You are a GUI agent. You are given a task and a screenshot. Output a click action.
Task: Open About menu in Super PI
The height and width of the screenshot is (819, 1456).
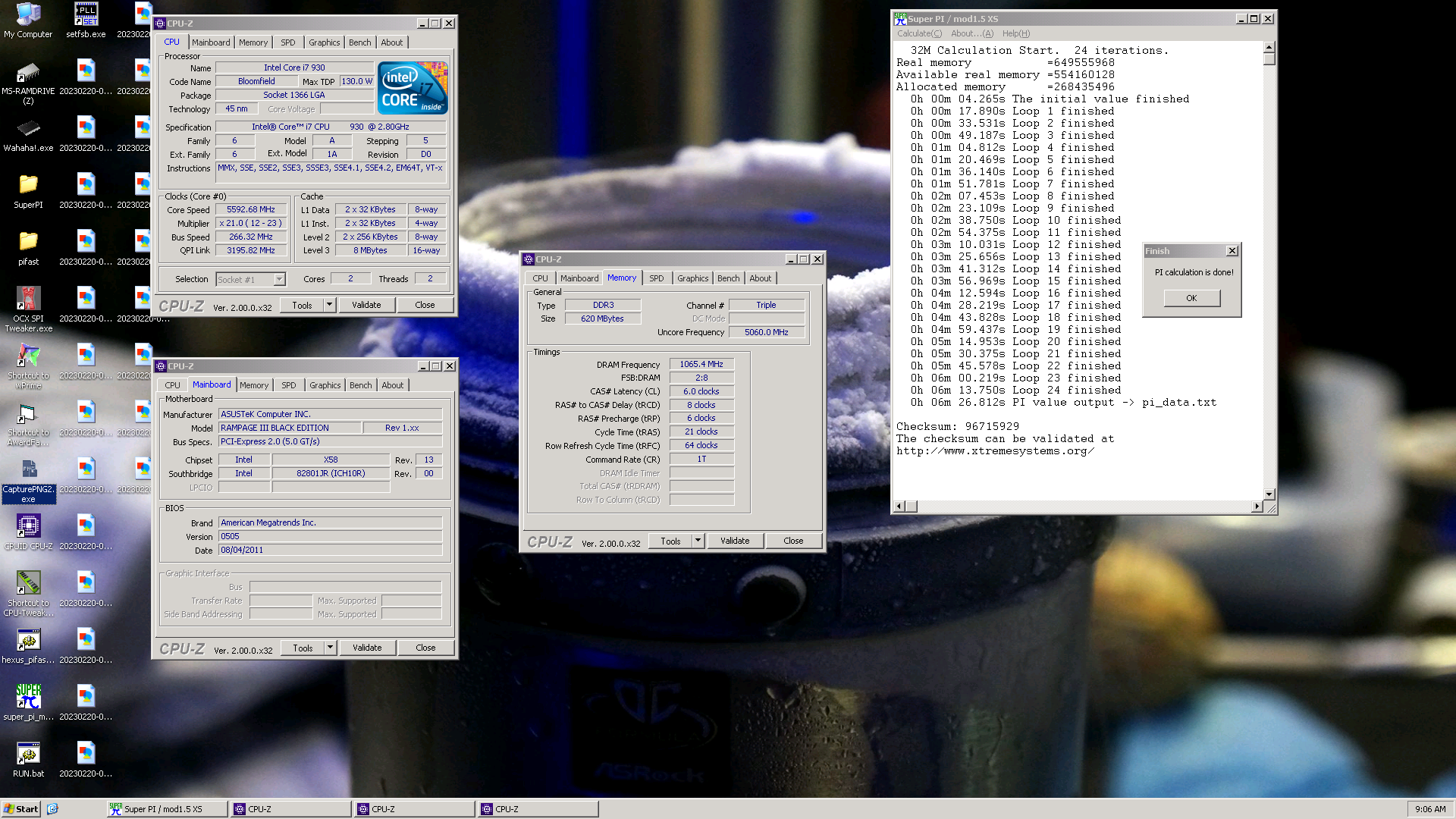point(972,33)
